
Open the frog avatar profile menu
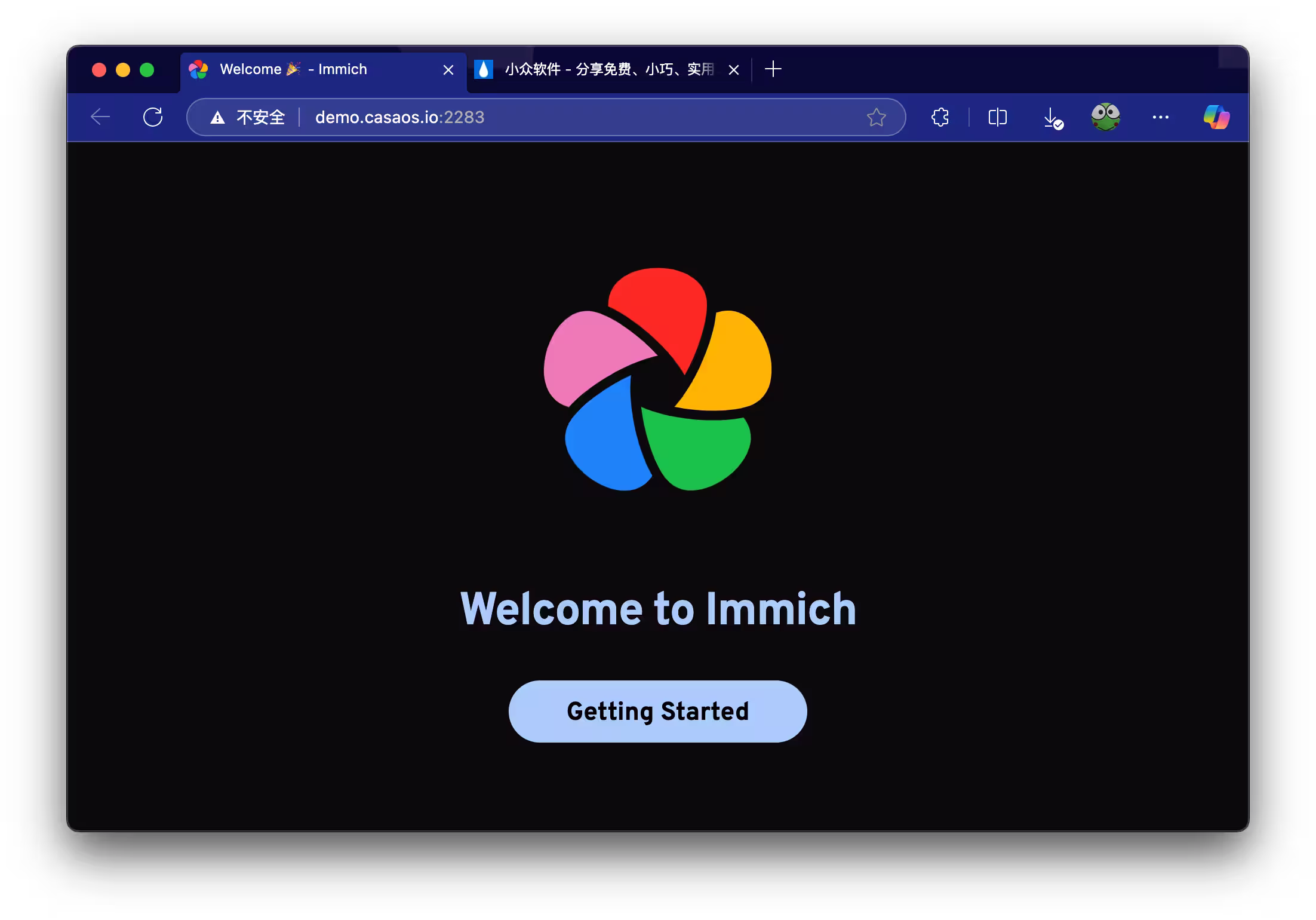coord(1105,116)
